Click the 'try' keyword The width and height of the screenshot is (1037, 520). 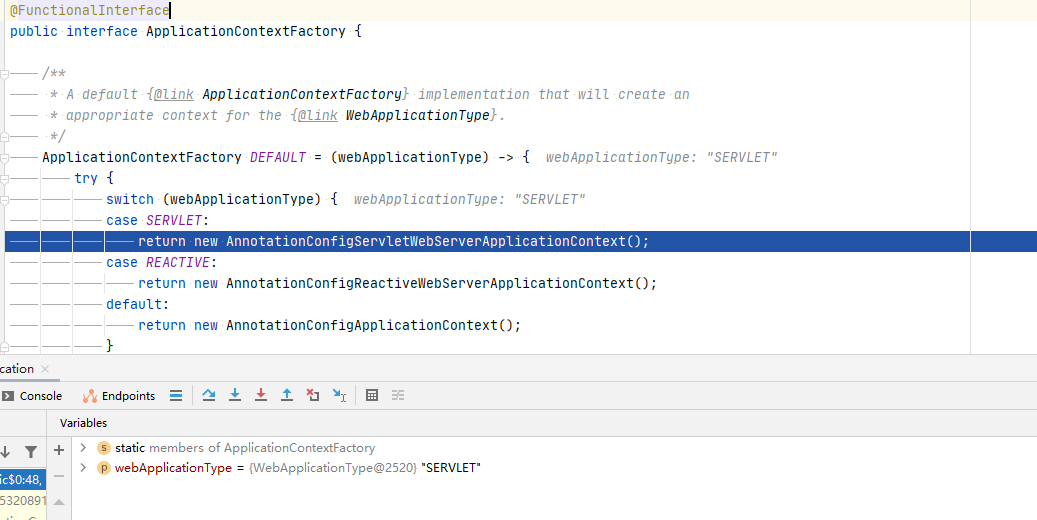[86, 178]
